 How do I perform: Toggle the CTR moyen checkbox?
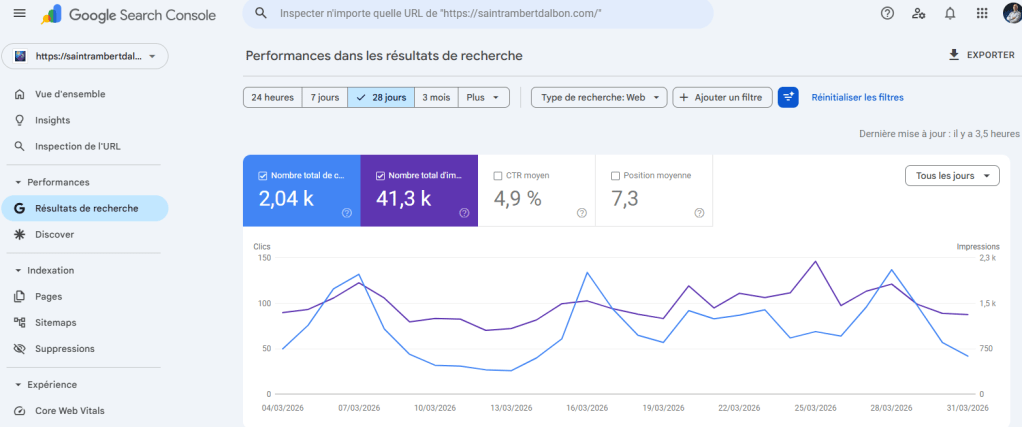(498, 175)
